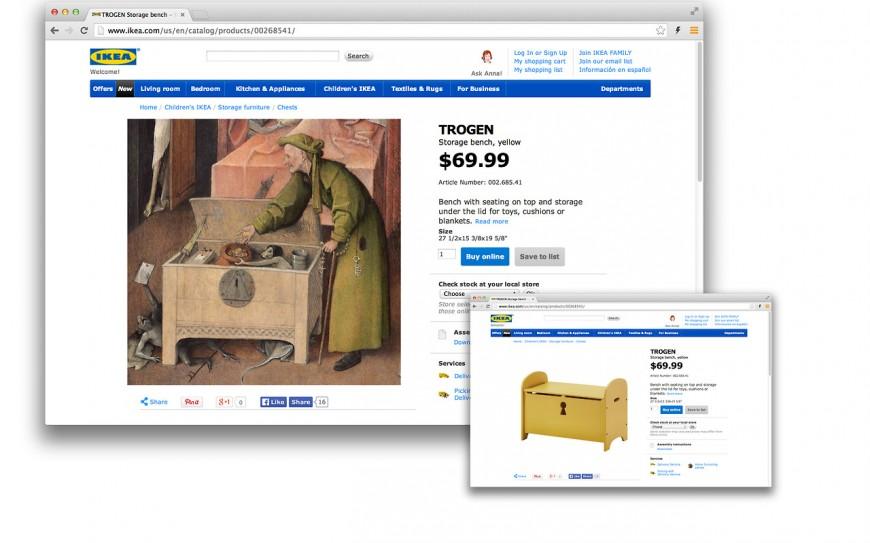Click the browser back arrow
The width and height of the screenshot is (870, 543).
(x=54, y=31)
